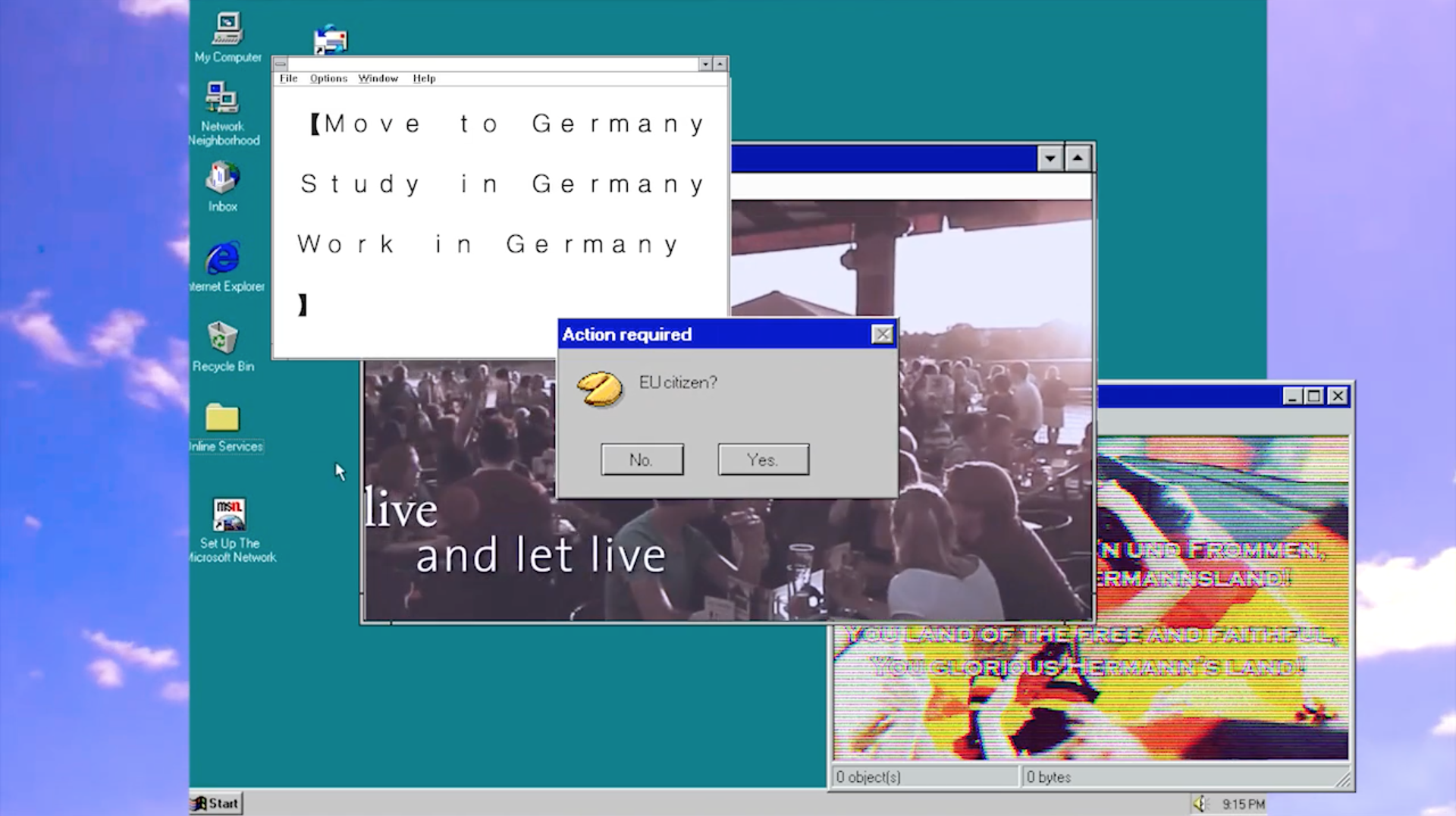This screenshot has width=1456, height=816.
Task: Open the Window menu
Action: (x=378, y=78)
